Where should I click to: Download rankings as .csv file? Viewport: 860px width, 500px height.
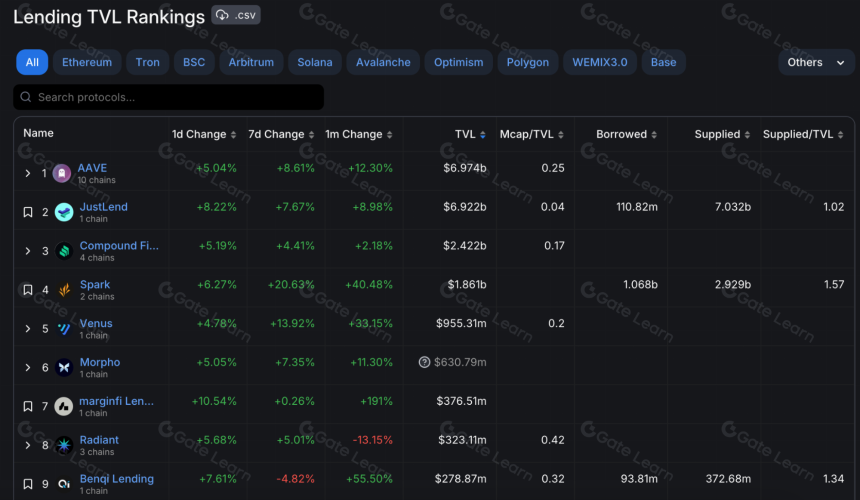236,15
